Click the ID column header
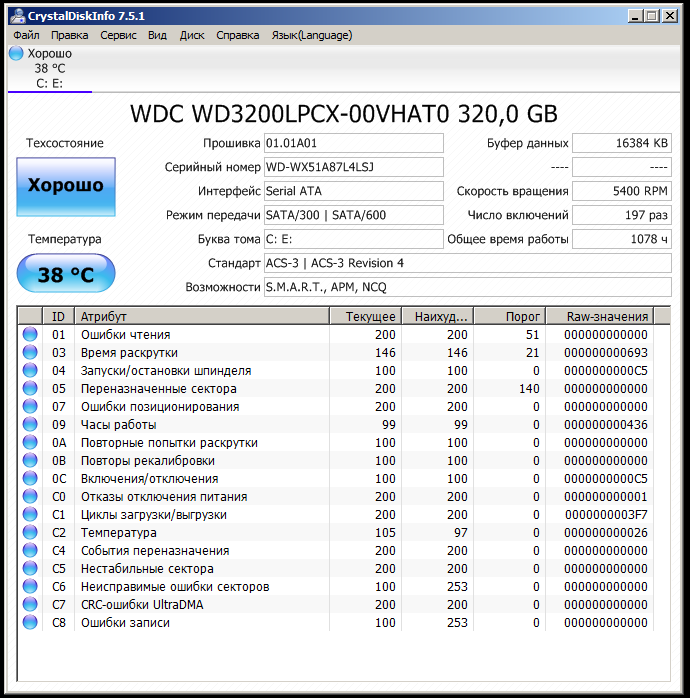The image size is (690, 698). [x=58, y=316]
